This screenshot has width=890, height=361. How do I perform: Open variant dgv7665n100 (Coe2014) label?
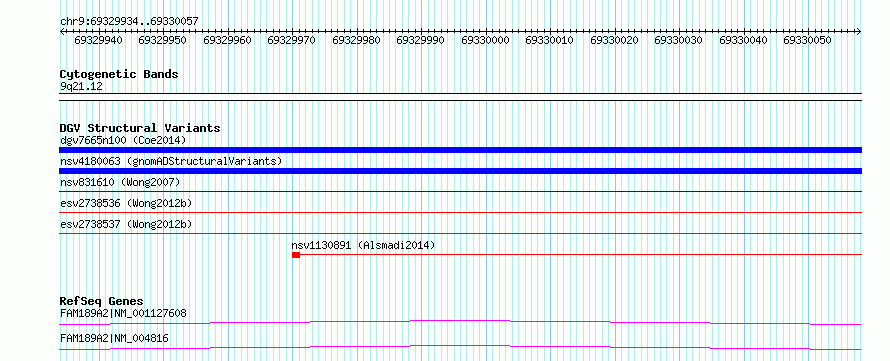click(123, 140)
